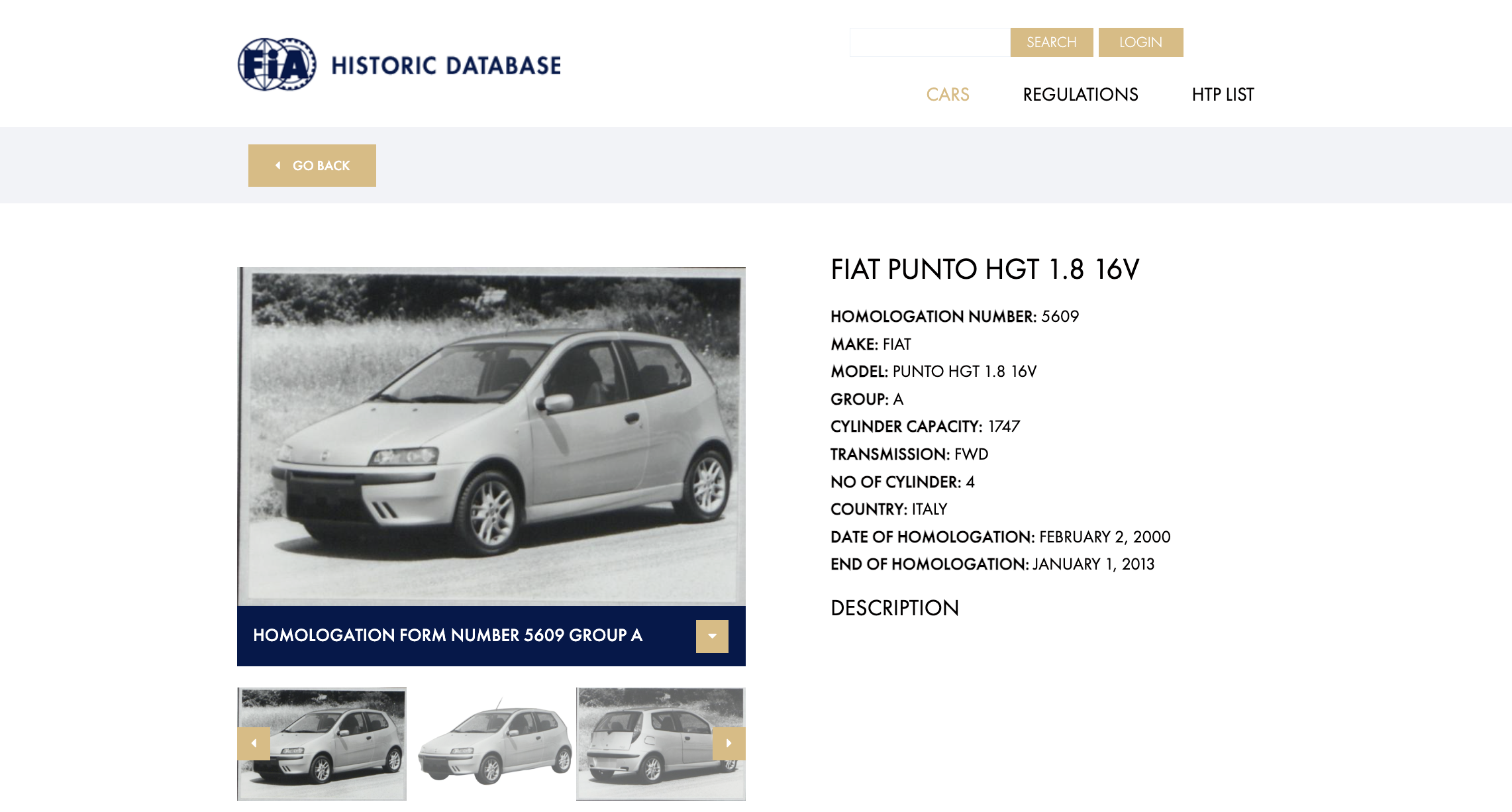Viewport: 1512px width, 812px height.
Task: Click the Search button
Action: pyautogui.click(x=1052, y=42)
